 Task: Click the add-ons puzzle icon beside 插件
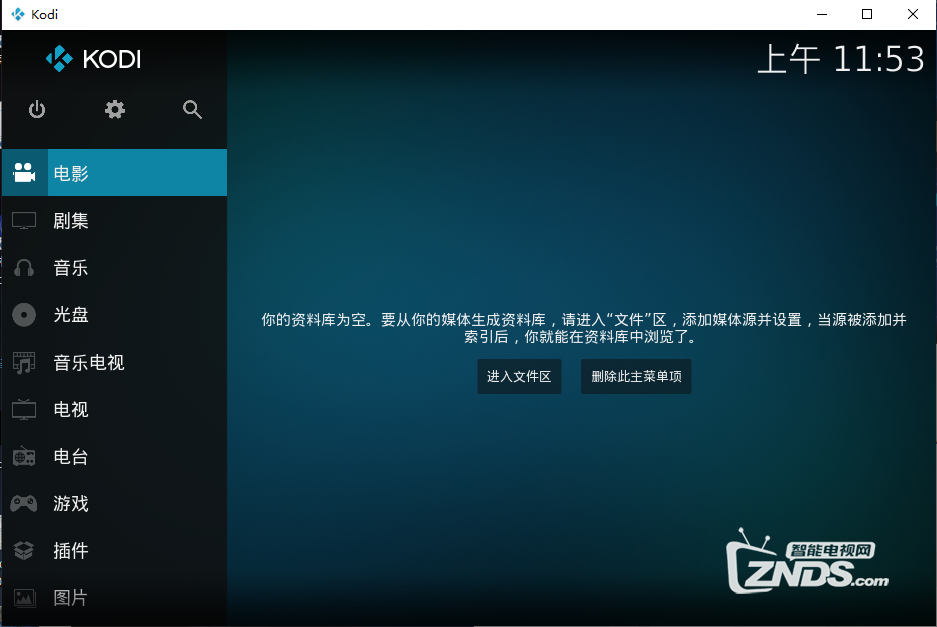[23, 550]
